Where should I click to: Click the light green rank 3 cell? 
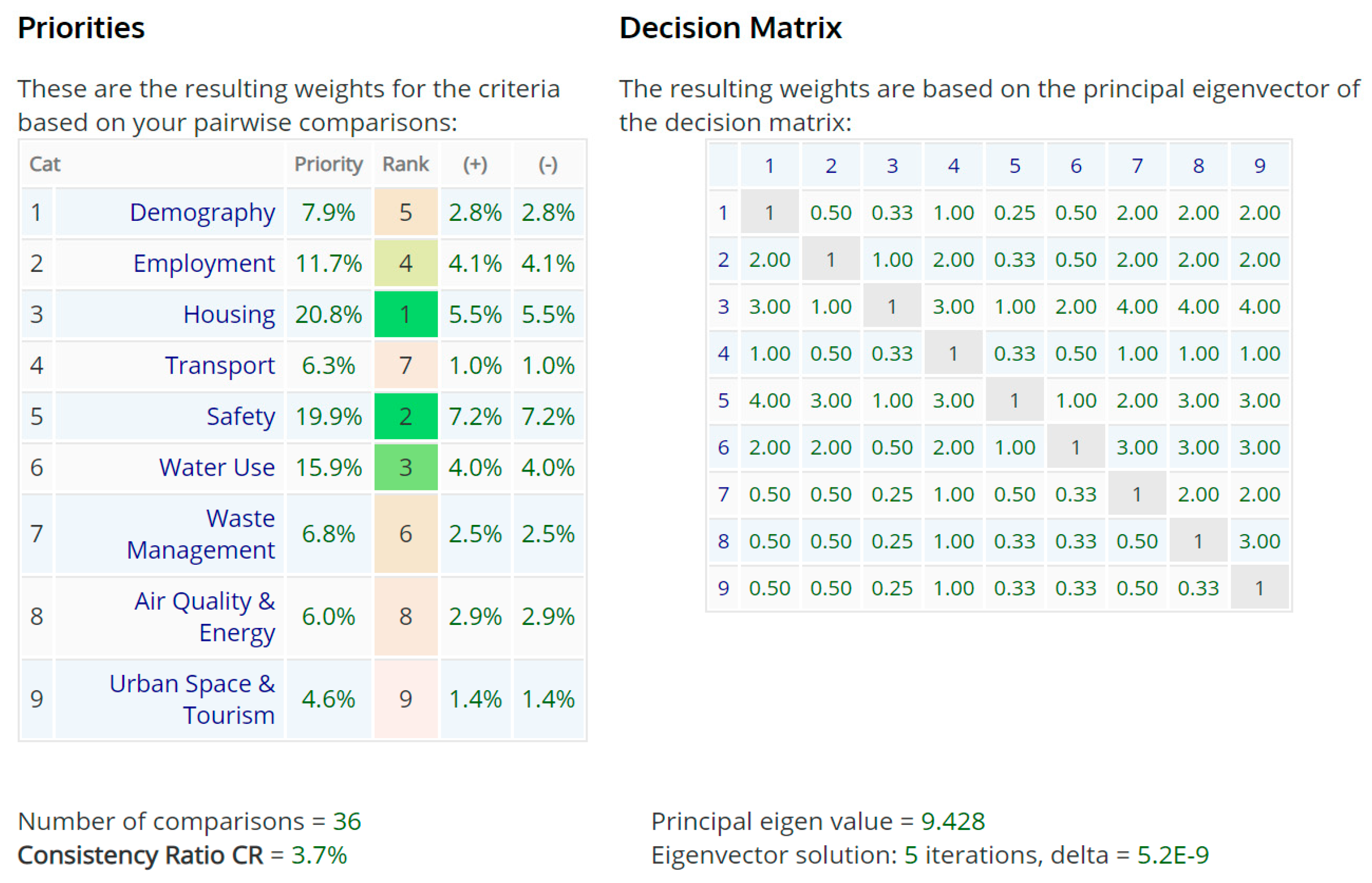coord(405,467)
